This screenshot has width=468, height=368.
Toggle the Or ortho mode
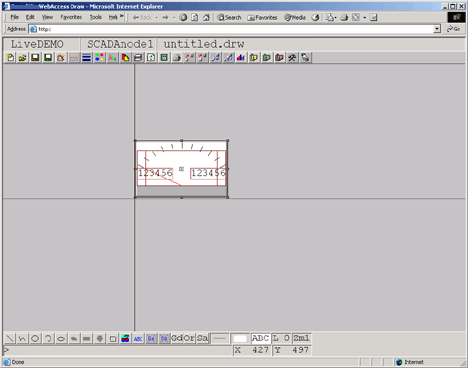189,338
